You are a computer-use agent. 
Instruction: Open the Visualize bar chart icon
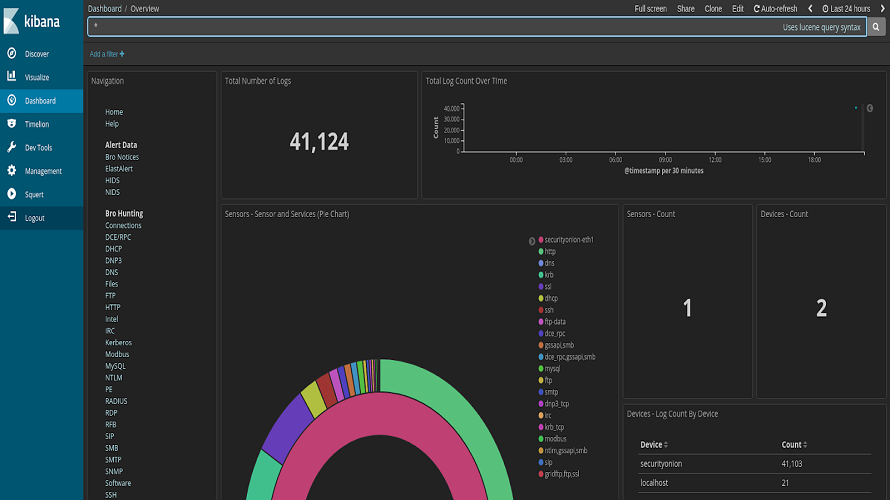11,77
